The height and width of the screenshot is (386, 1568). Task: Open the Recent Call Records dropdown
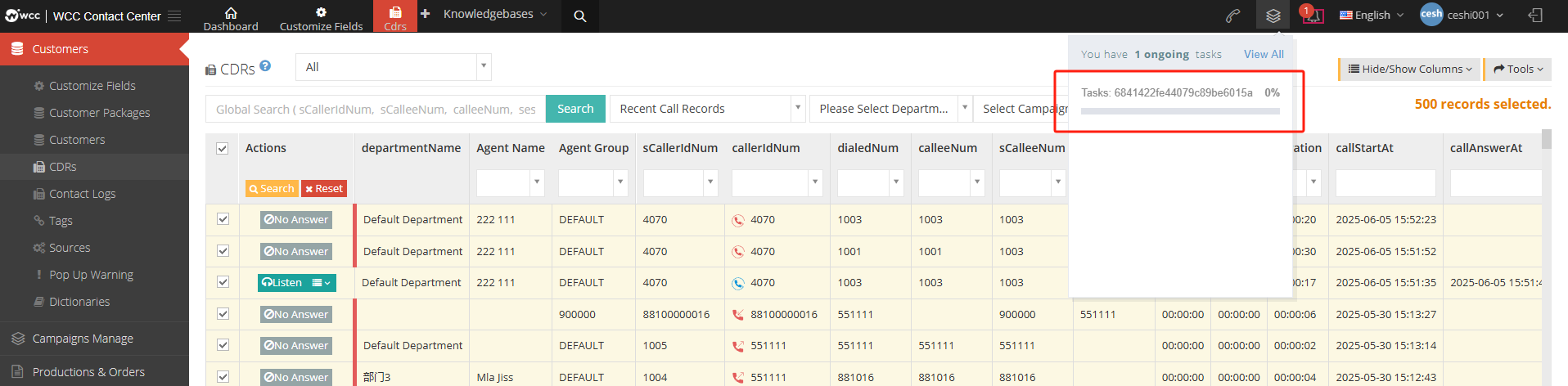tap(707, 109)
